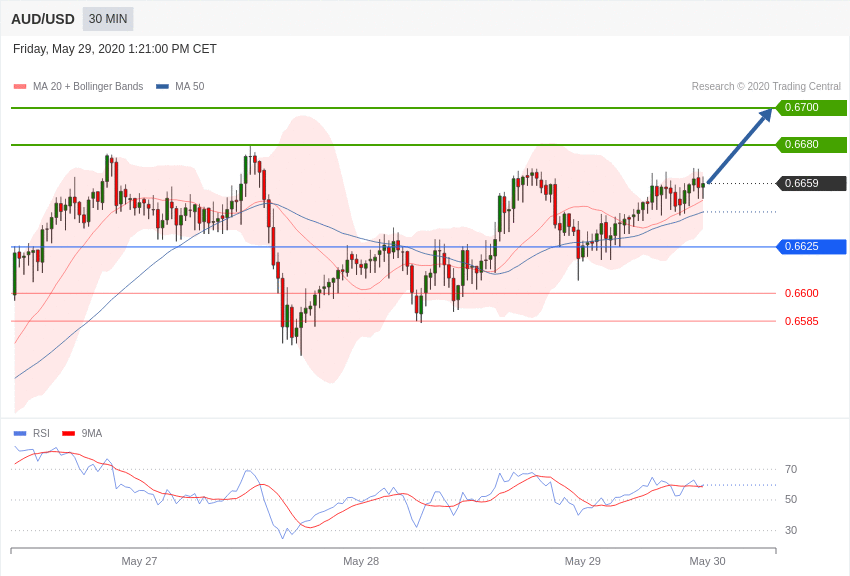The height and width of the screenshot is (576, 850).
Task: Click the RSI legend label
Action: tap(41, 433)
